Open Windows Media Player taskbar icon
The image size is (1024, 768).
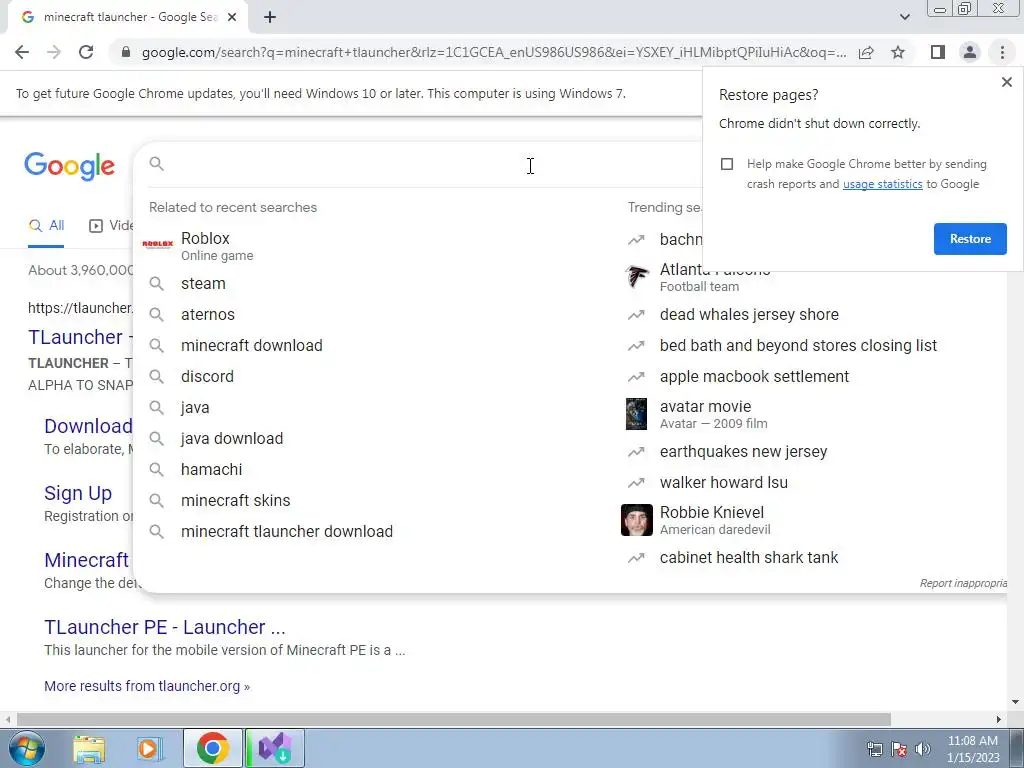[x=150, y=748]
